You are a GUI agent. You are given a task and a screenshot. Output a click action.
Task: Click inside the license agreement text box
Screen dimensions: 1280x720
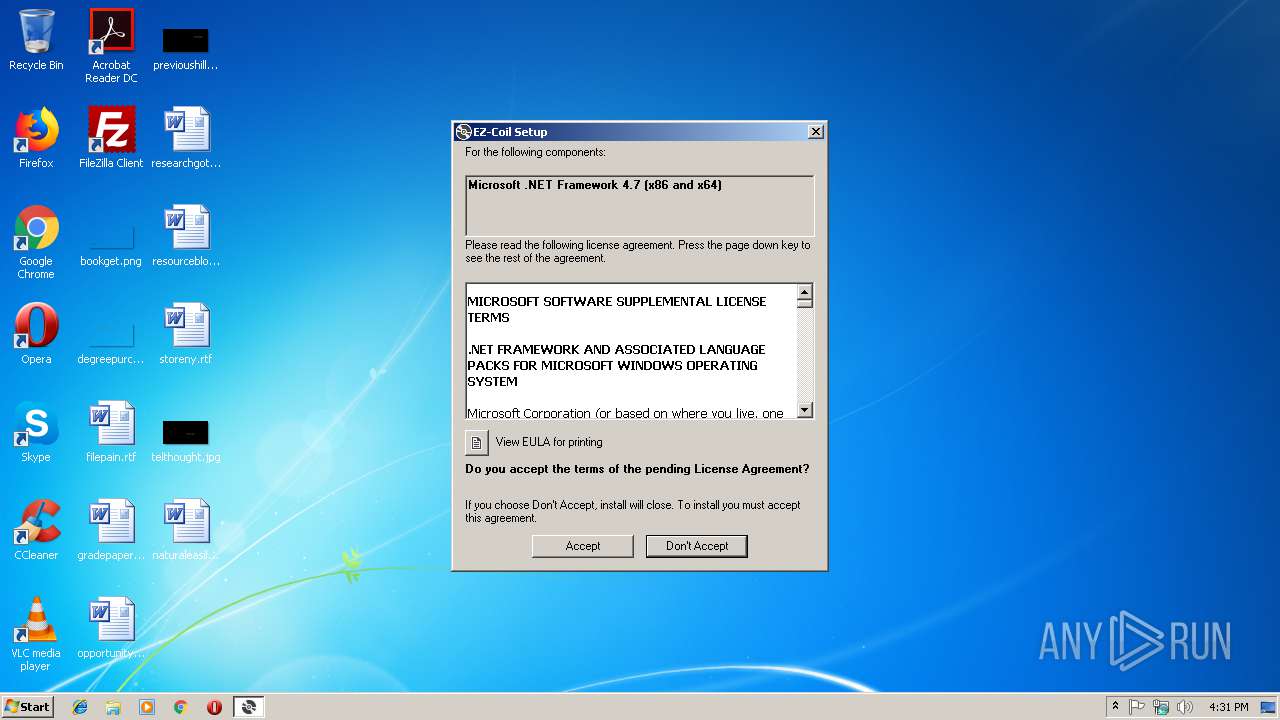point(631,351)
